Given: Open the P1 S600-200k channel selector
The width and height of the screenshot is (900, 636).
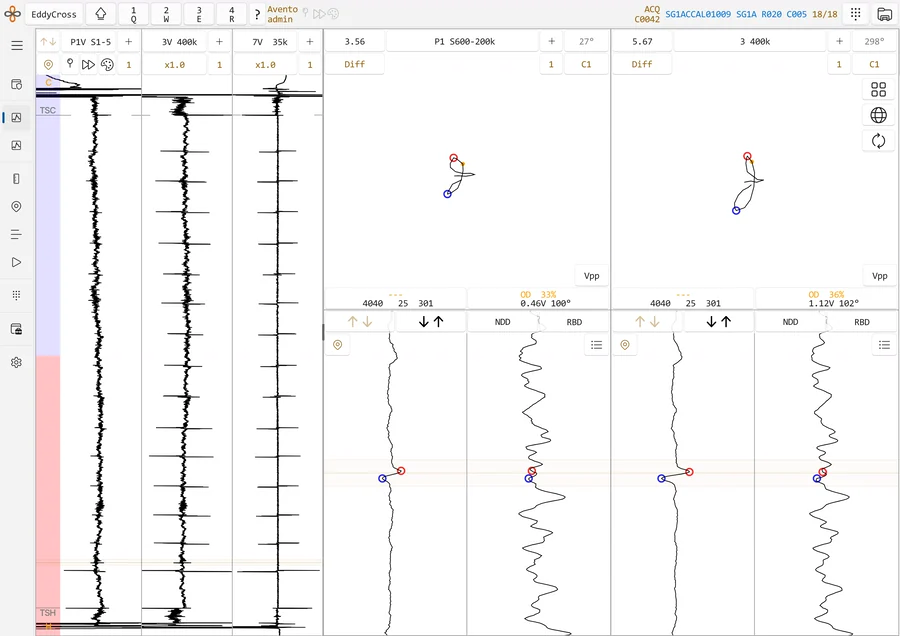Looking at the screenshot, I should coord(464,41).
